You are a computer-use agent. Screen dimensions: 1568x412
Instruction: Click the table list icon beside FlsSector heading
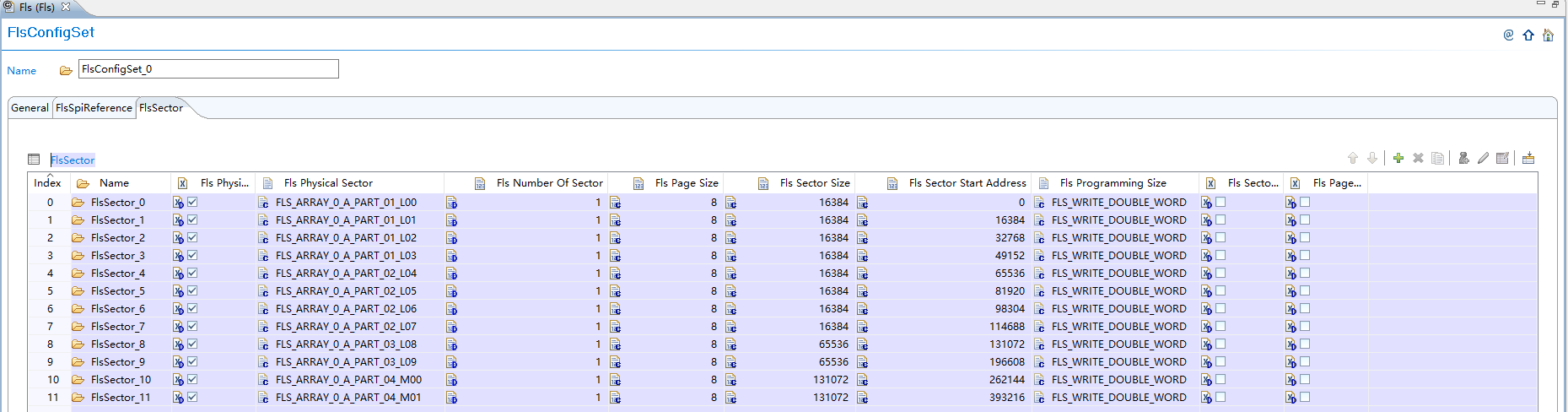coord(34,160)
